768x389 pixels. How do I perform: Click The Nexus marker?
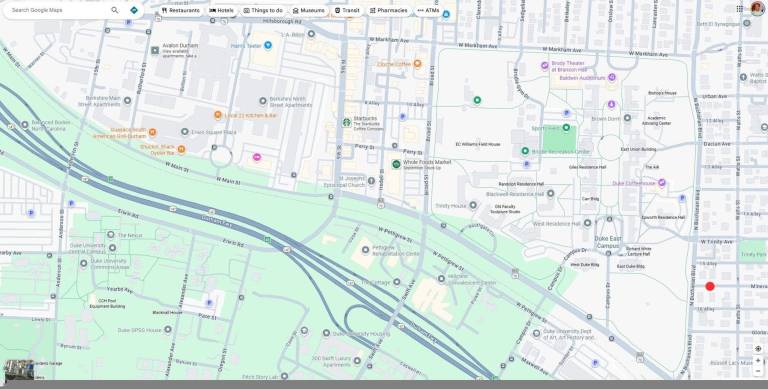(111, 235)
